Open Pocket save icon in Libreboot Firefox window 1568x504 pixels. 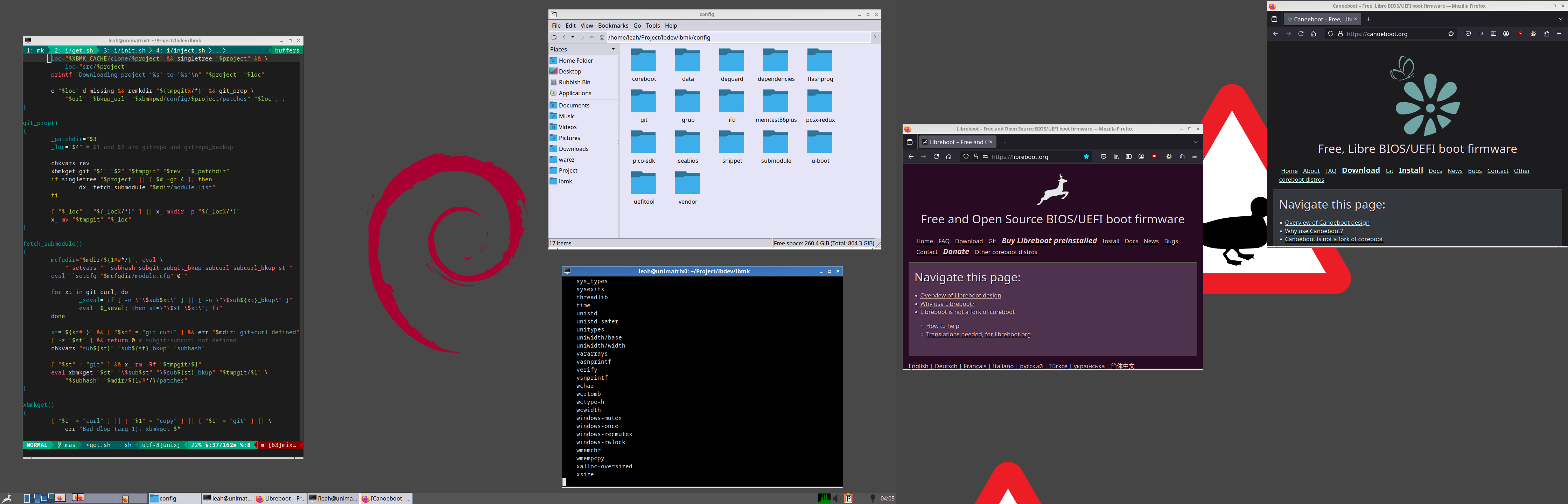tap(1104, 156)
